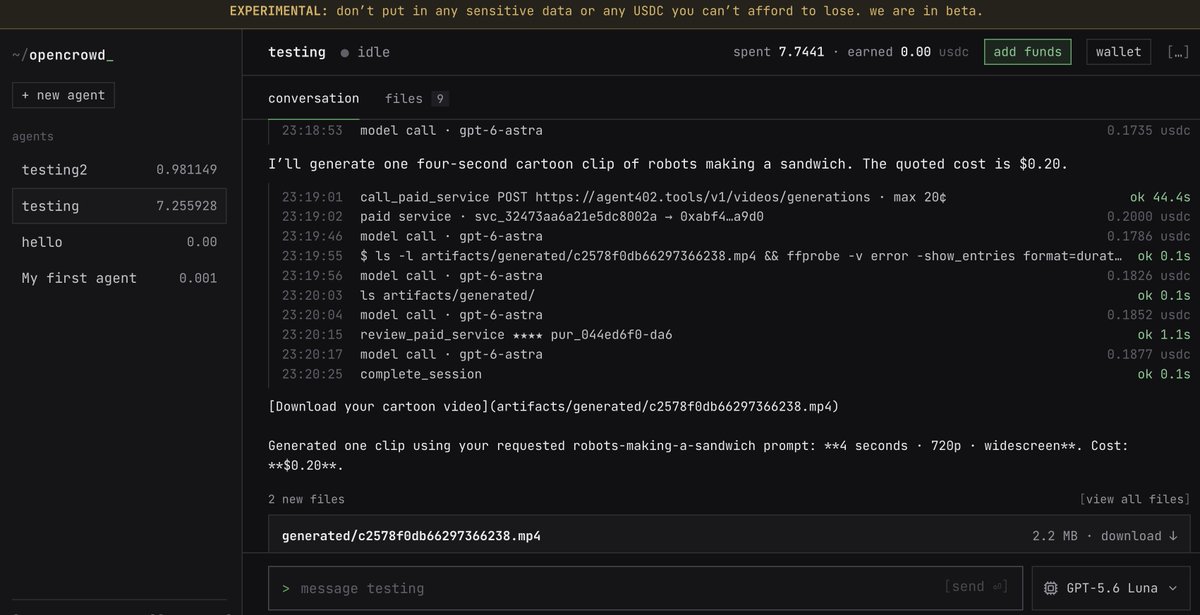
Task: Click the 23:20:15 review_paid_service log row
Action: click(x=735, y=335)
